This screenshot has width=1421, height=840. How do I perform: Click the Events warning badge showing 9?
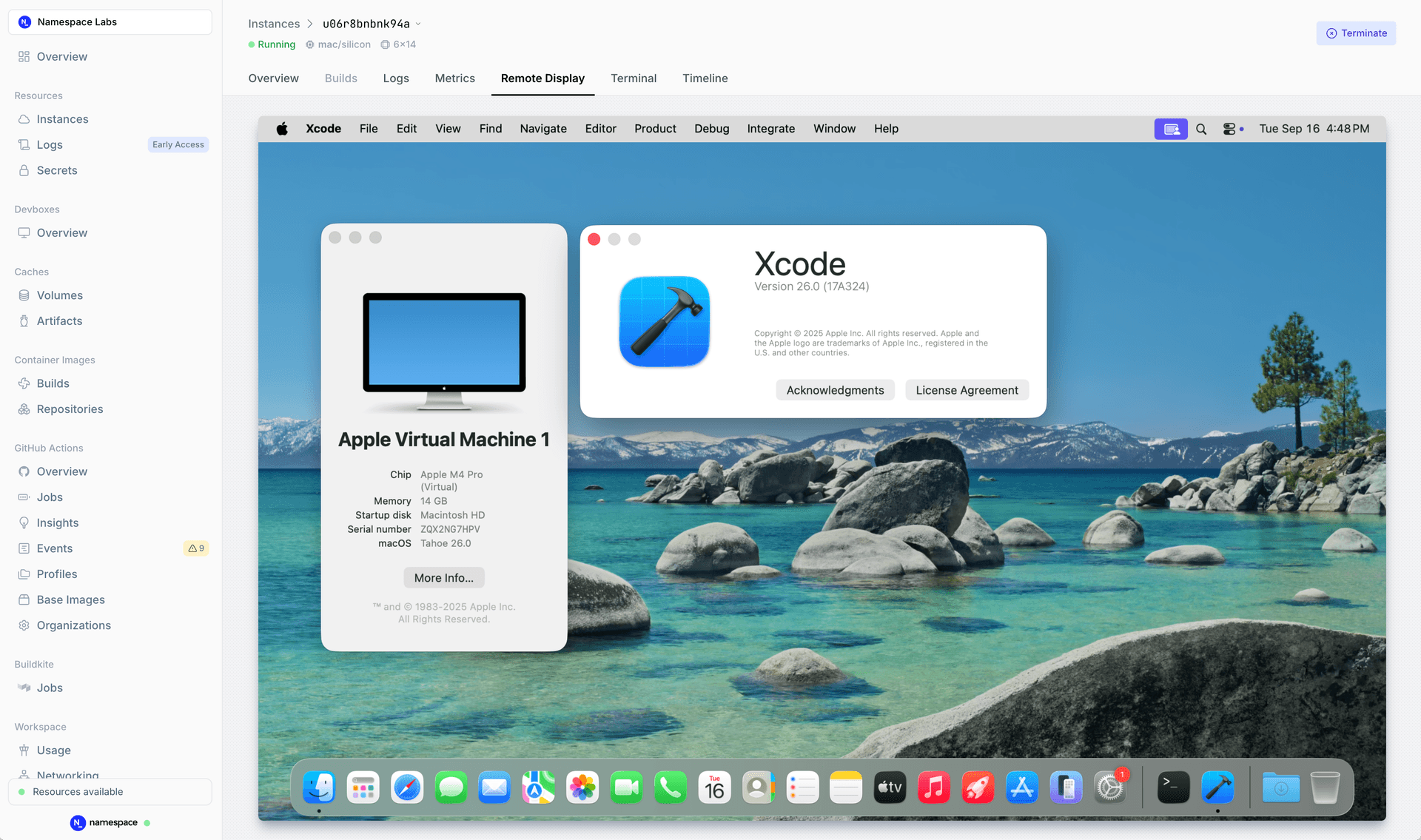[x=195, y=548]
